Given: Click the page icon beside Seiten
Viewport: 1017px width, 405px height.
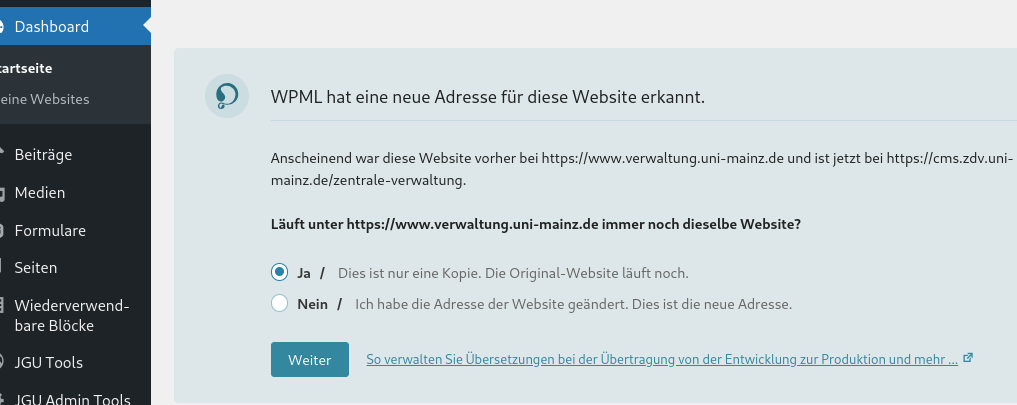Looking at the screenshot, I should pos(2,267).
